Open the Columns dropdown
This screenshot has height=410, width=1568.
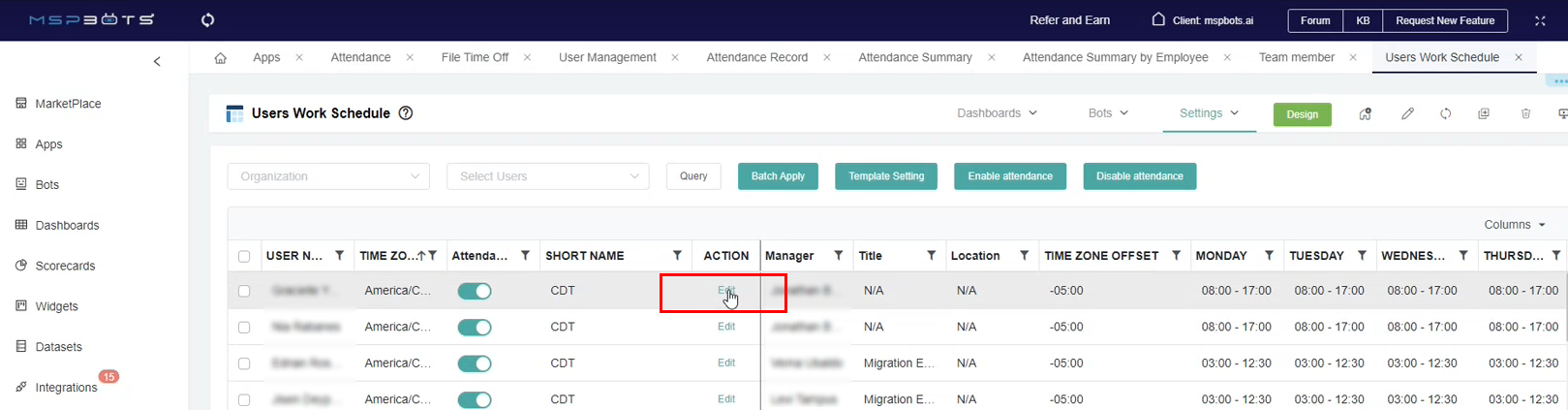point(1514,225)
